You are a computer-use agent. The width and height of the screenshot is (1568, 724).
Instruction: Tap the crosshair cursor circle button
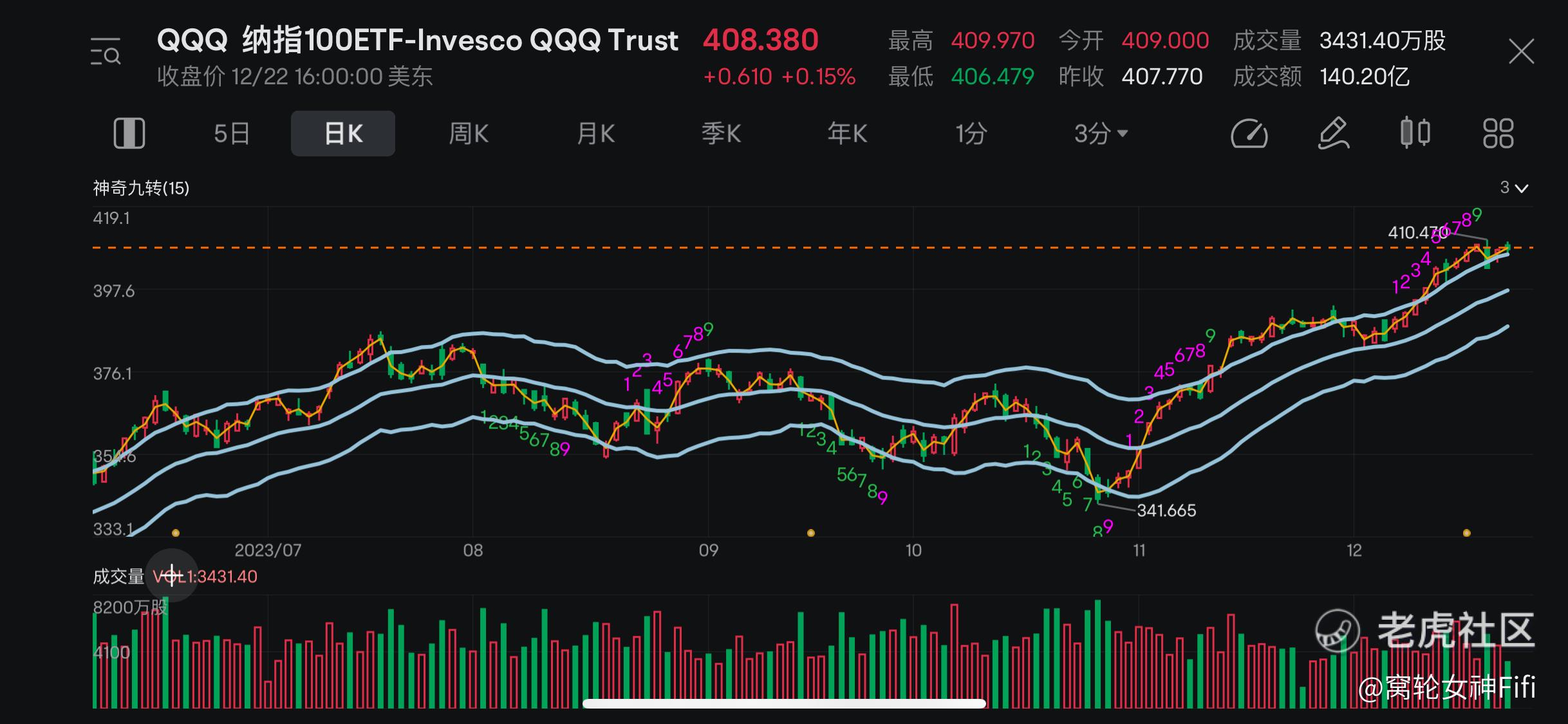172,575
